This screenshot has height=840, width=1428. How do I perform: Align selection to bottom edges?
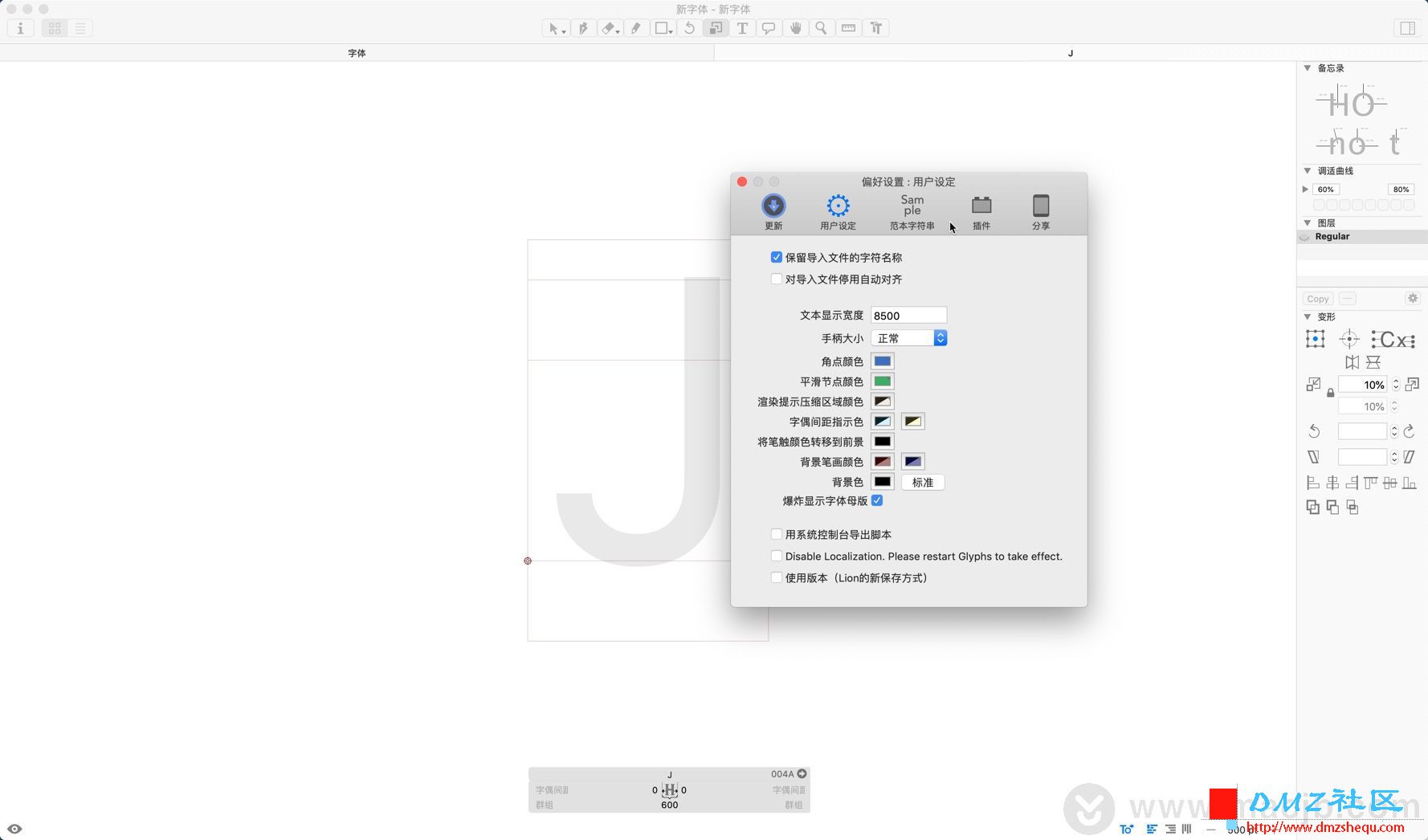pyautogui.click(x=1409, y=483)
